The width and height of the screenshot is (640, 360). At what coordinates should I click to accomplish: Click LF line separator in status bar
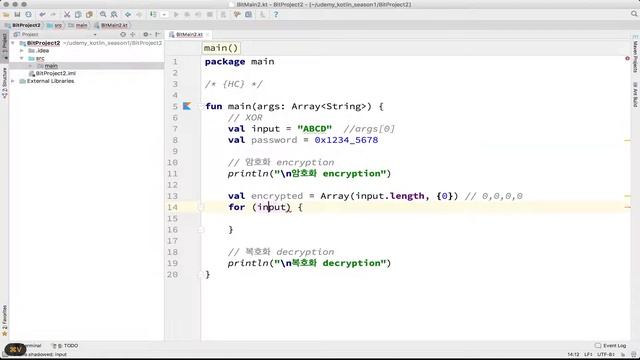point(588,354)
